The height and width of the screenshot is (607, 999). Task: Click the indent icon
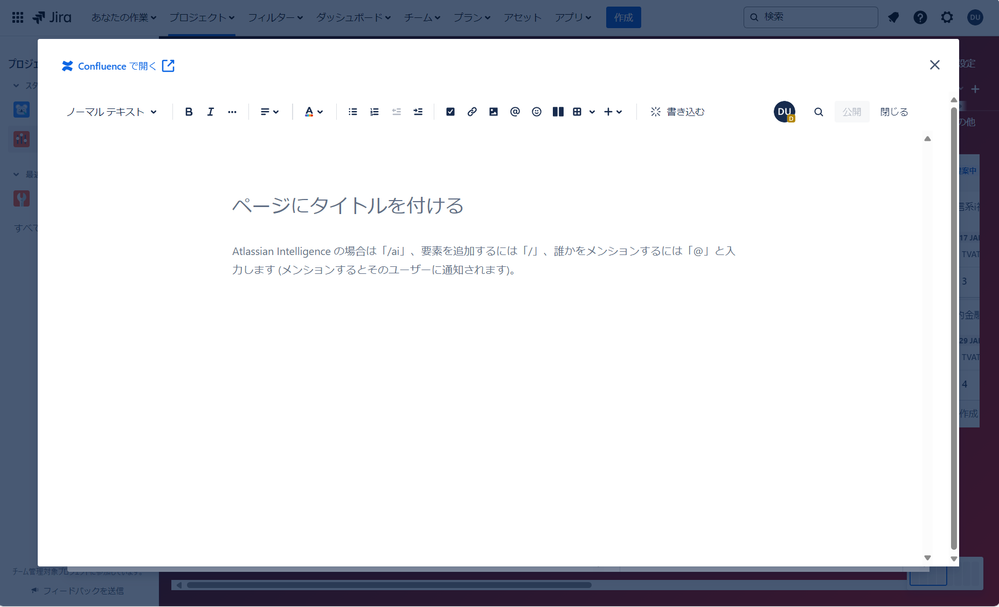click(x=418, y=111)
